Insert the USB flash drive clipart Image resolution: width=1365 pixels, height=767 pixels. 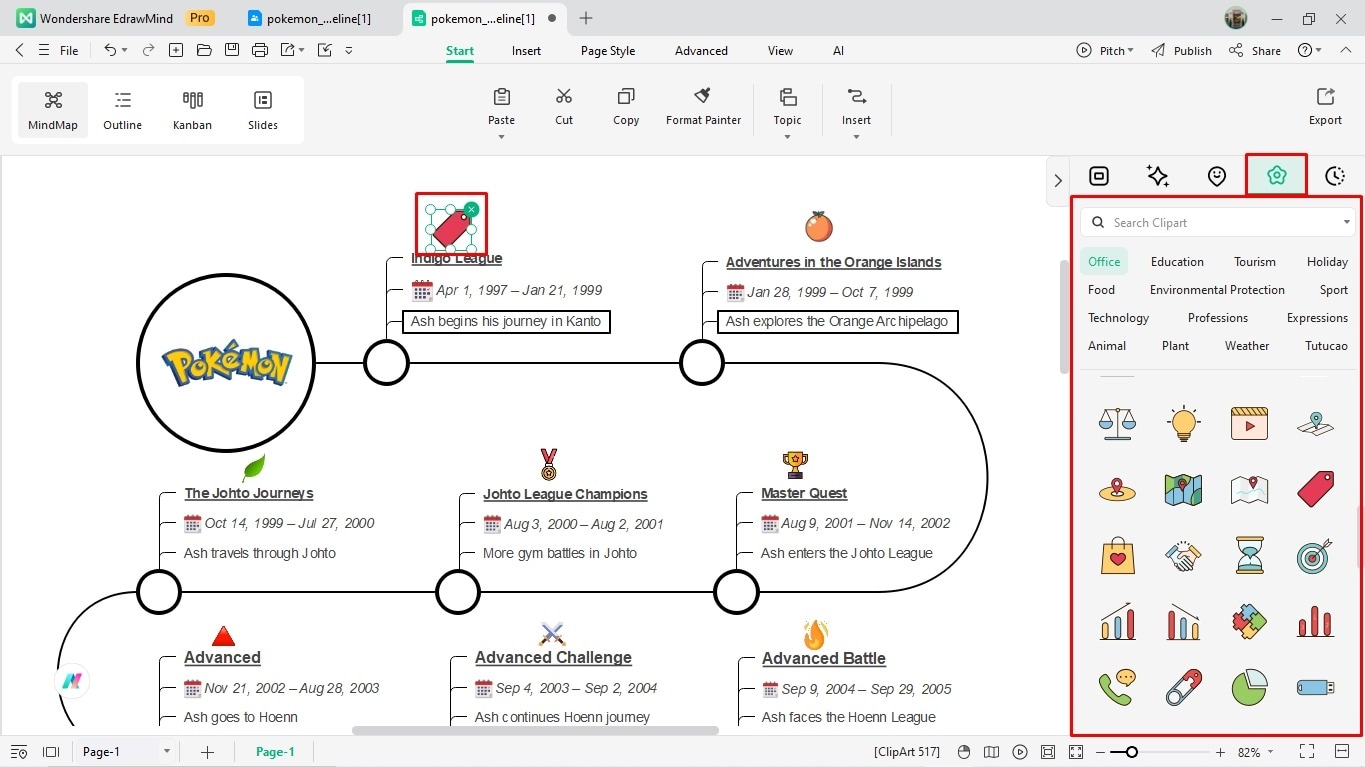(1315, 687)
